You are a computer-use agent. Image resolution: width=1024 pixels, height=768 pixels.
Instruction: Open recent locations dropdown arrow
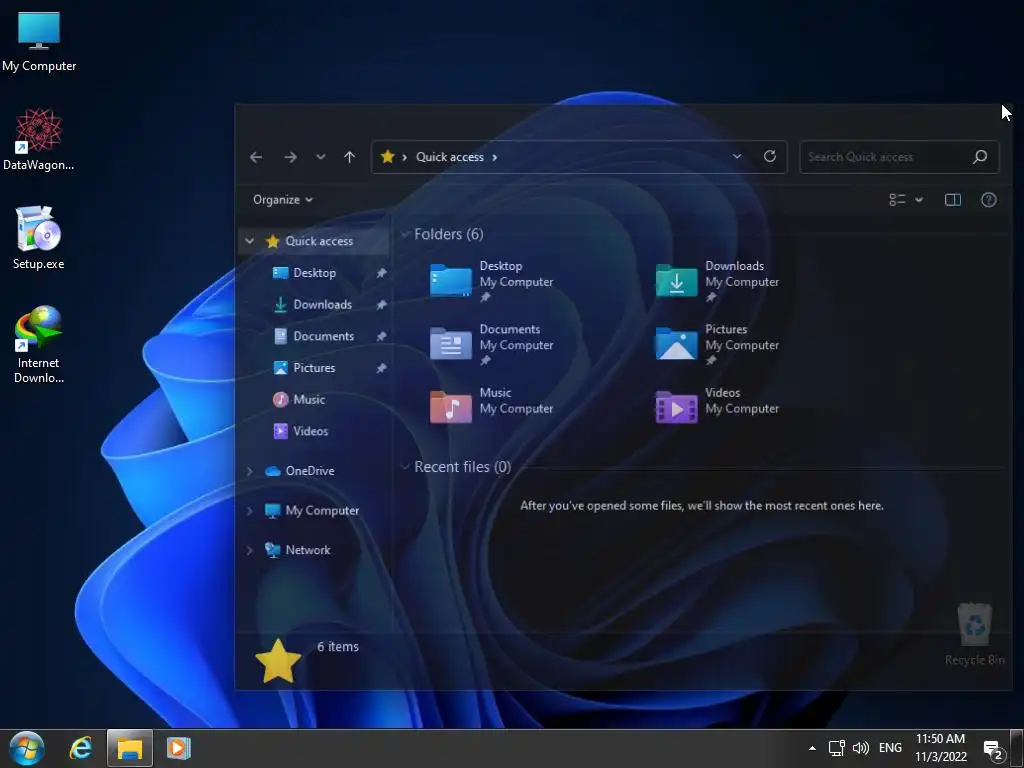click(x=320, y=157)
